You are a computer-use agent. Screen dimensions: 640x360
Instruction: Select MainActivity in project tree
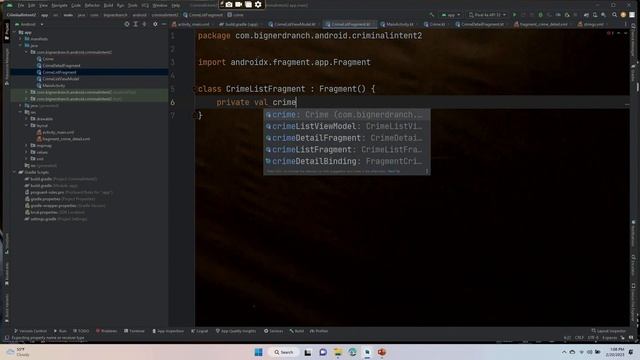point(53,85)
